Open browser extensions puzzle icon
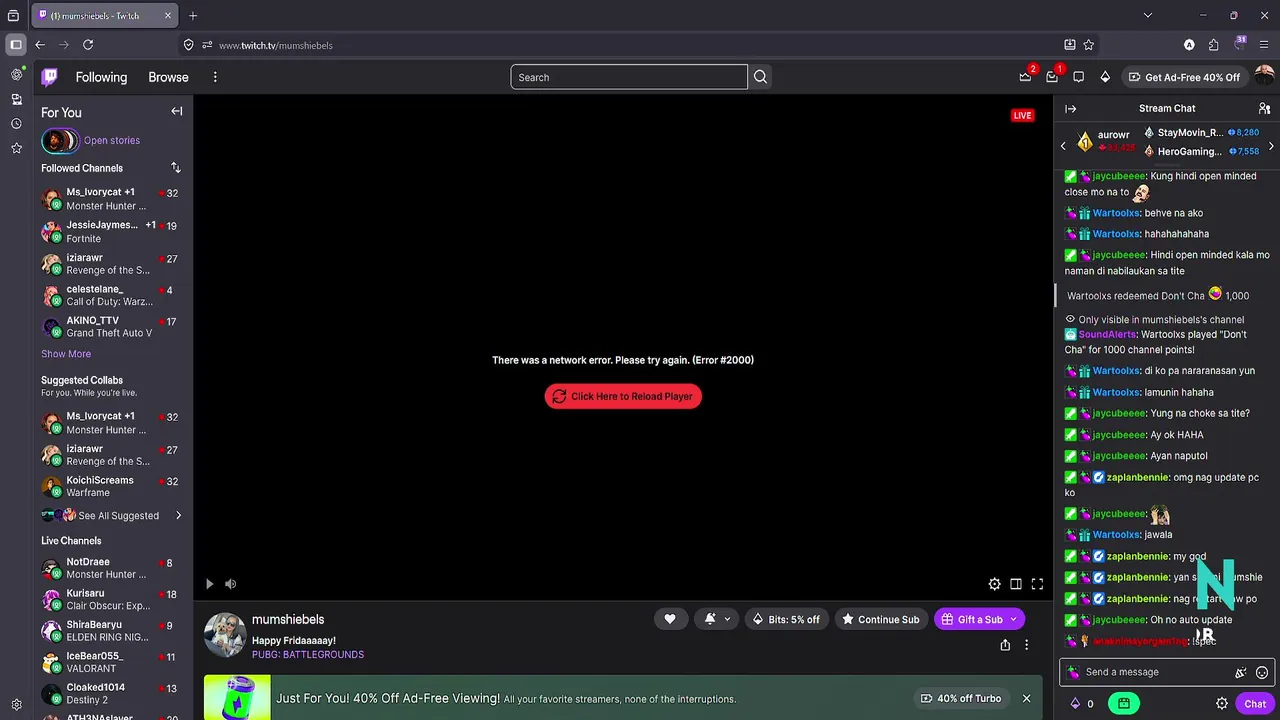 click(x=1214, y=45)
